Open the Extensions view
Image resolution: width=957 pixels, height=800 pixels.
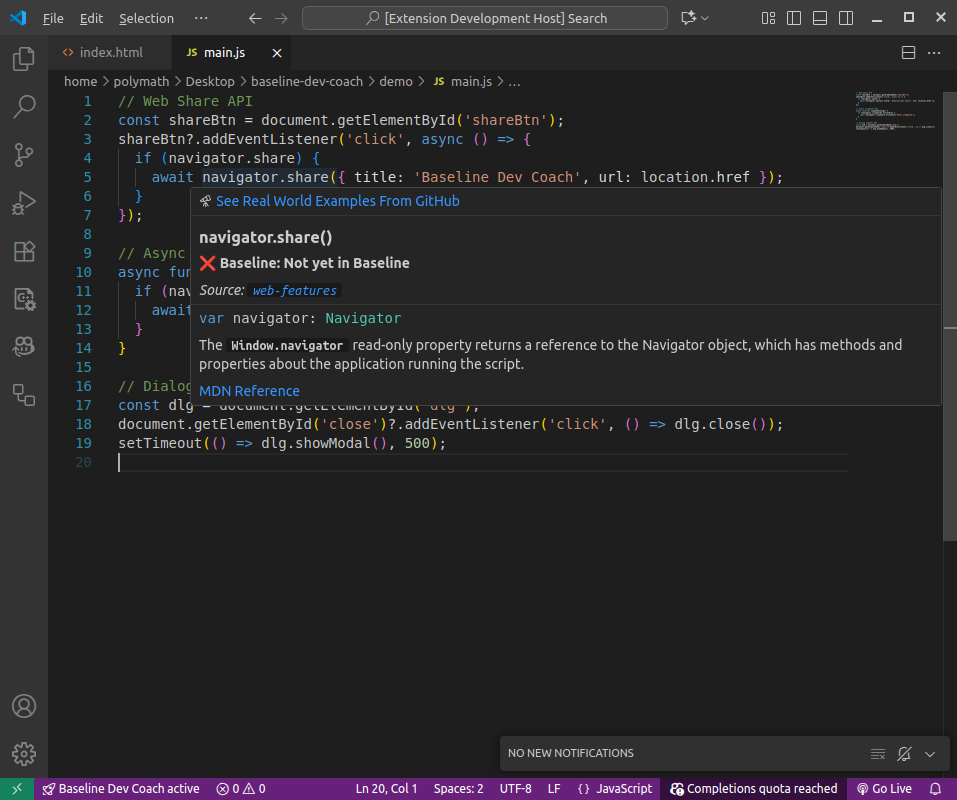click(x=24, y=251)
